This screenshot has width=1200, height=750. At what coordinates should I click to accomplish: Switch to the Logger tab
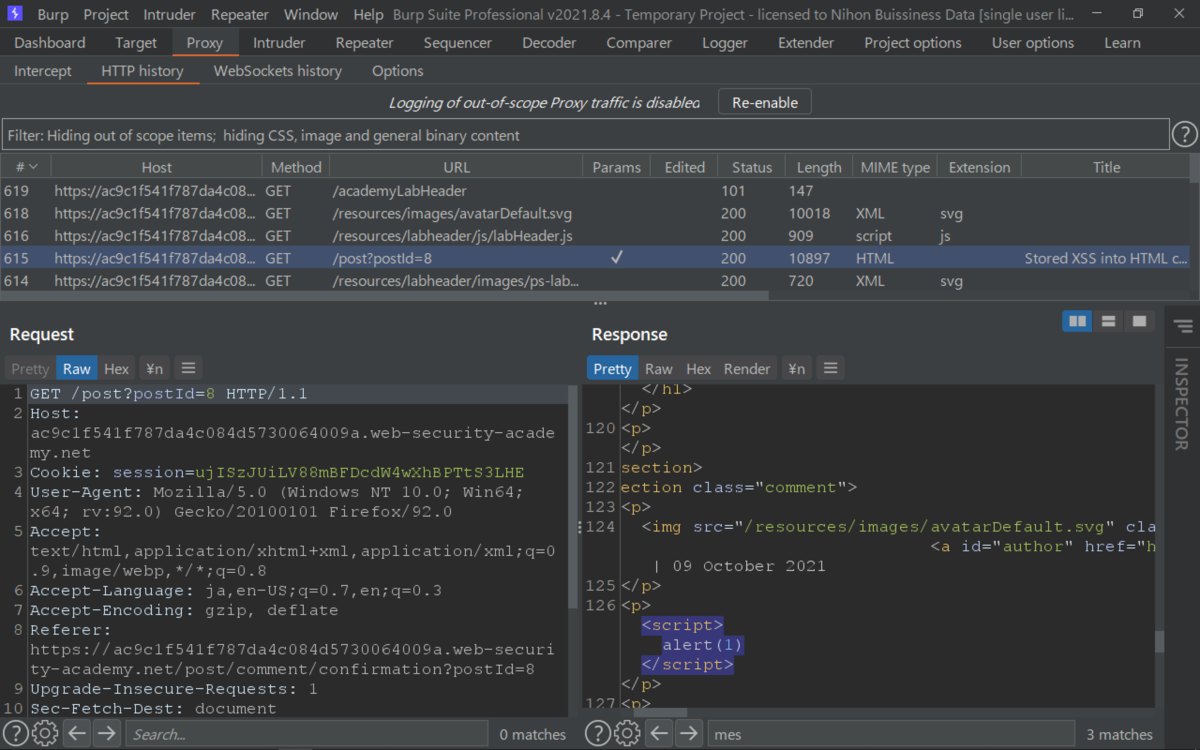725,43
